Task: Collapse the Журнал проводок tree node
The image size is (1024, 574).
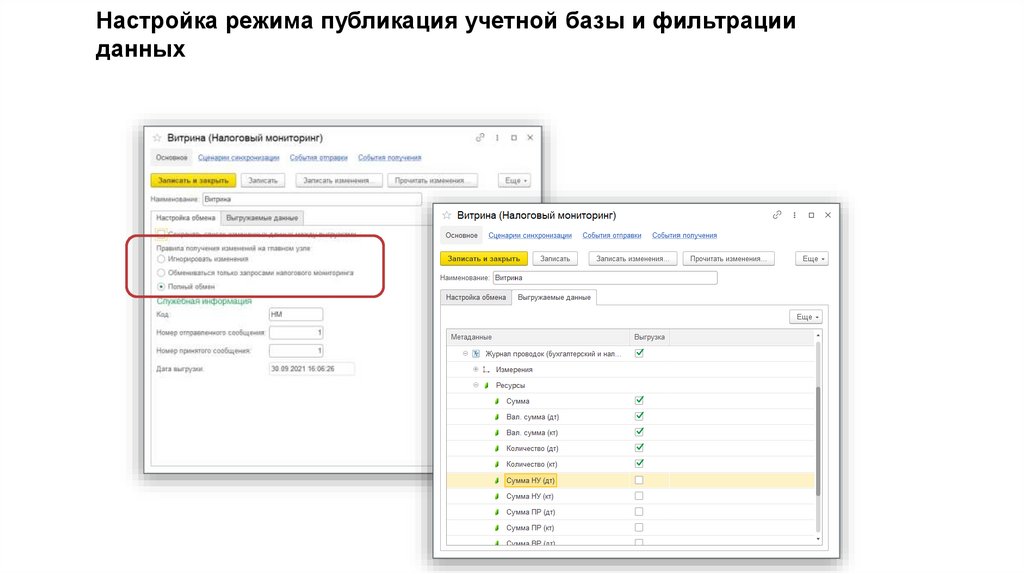Action: tap(465, 353)
